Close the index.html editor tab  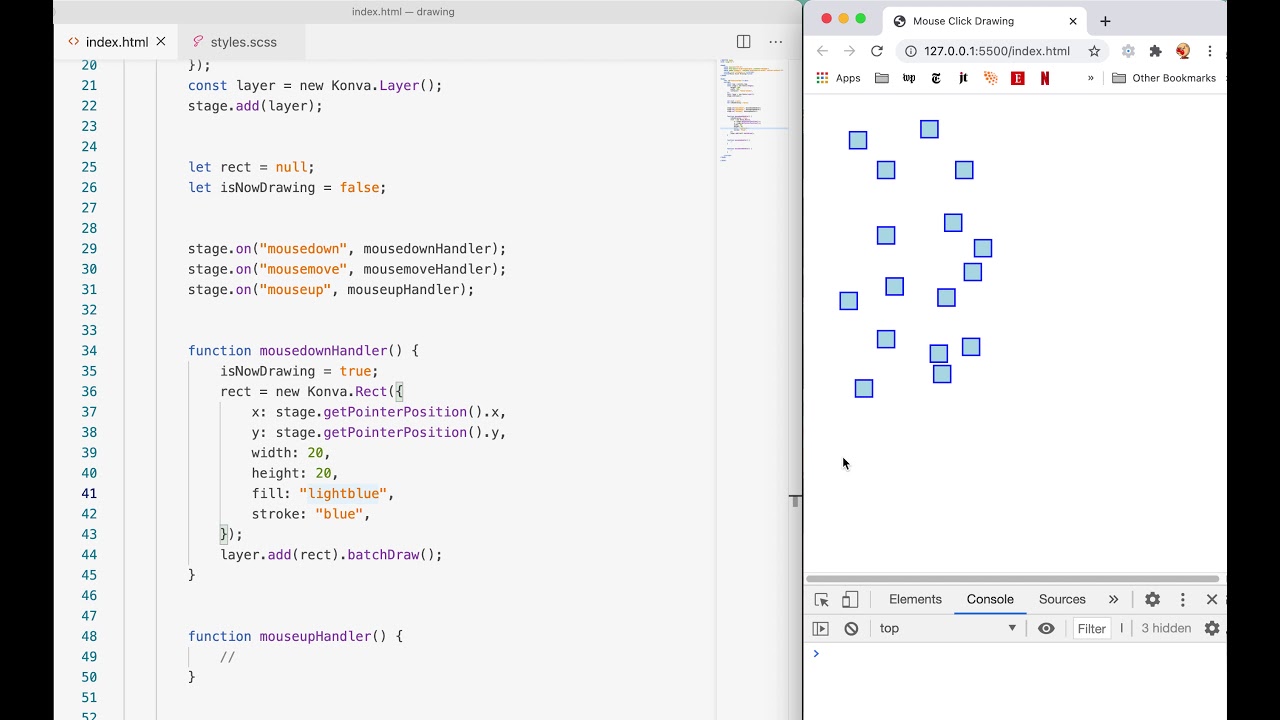[x=161, y=42]
